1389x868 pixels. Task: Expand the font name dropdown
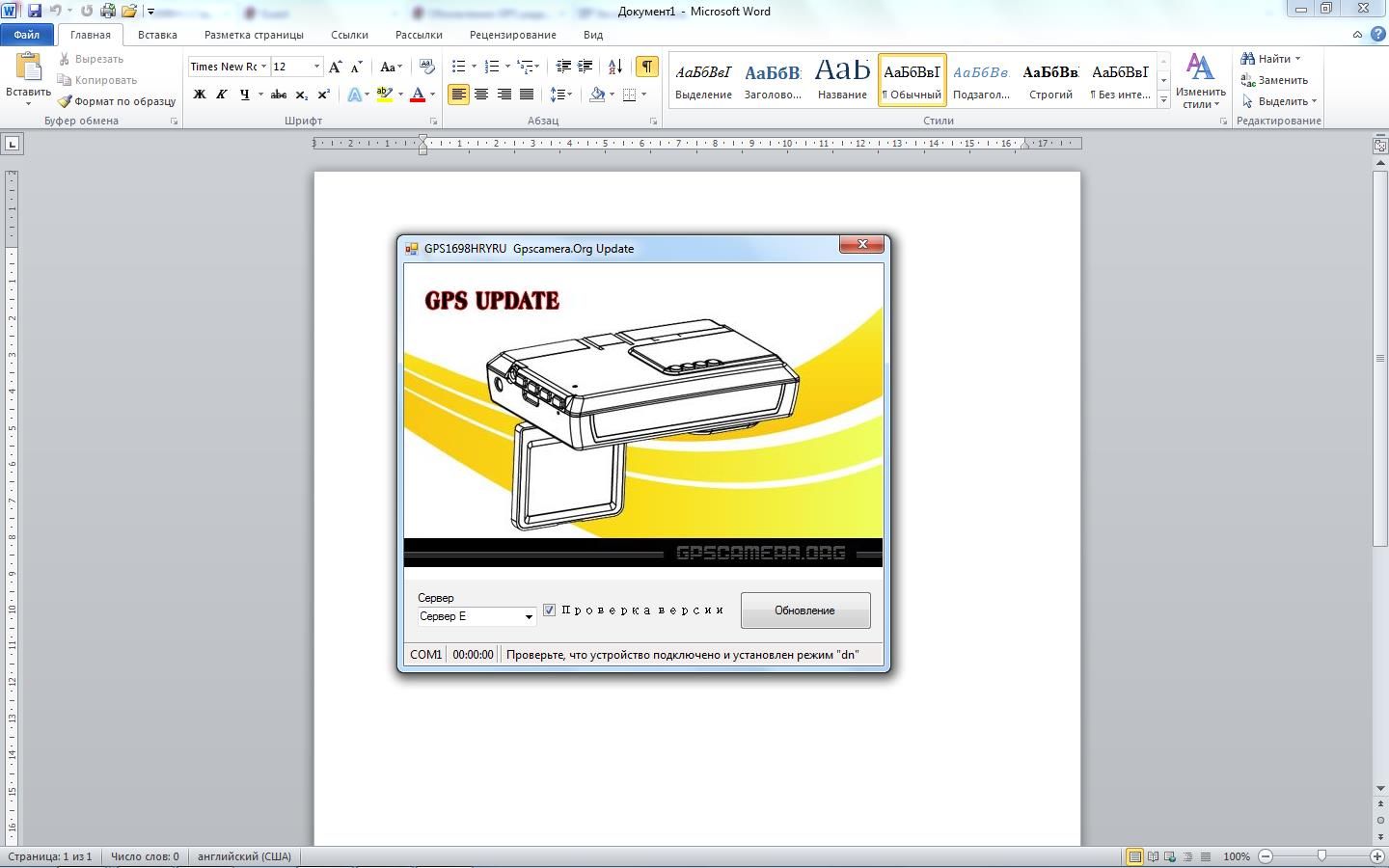pyautogui.click(x=263, y=67)
